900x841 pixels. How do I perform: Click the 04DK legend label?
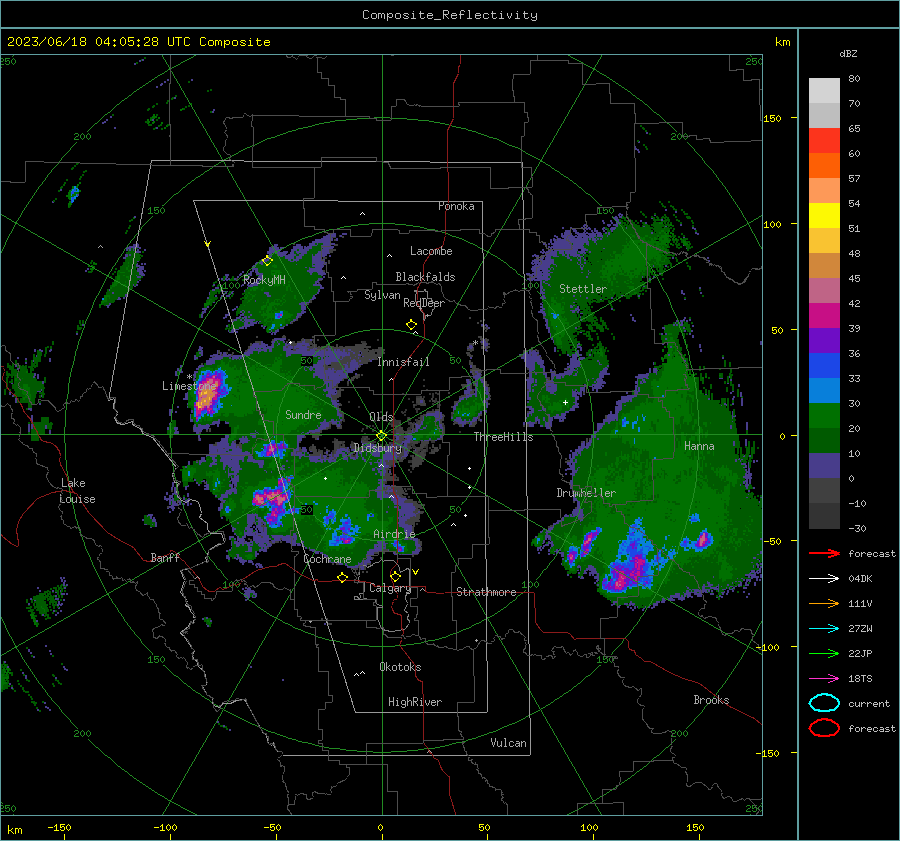(860, 579)
